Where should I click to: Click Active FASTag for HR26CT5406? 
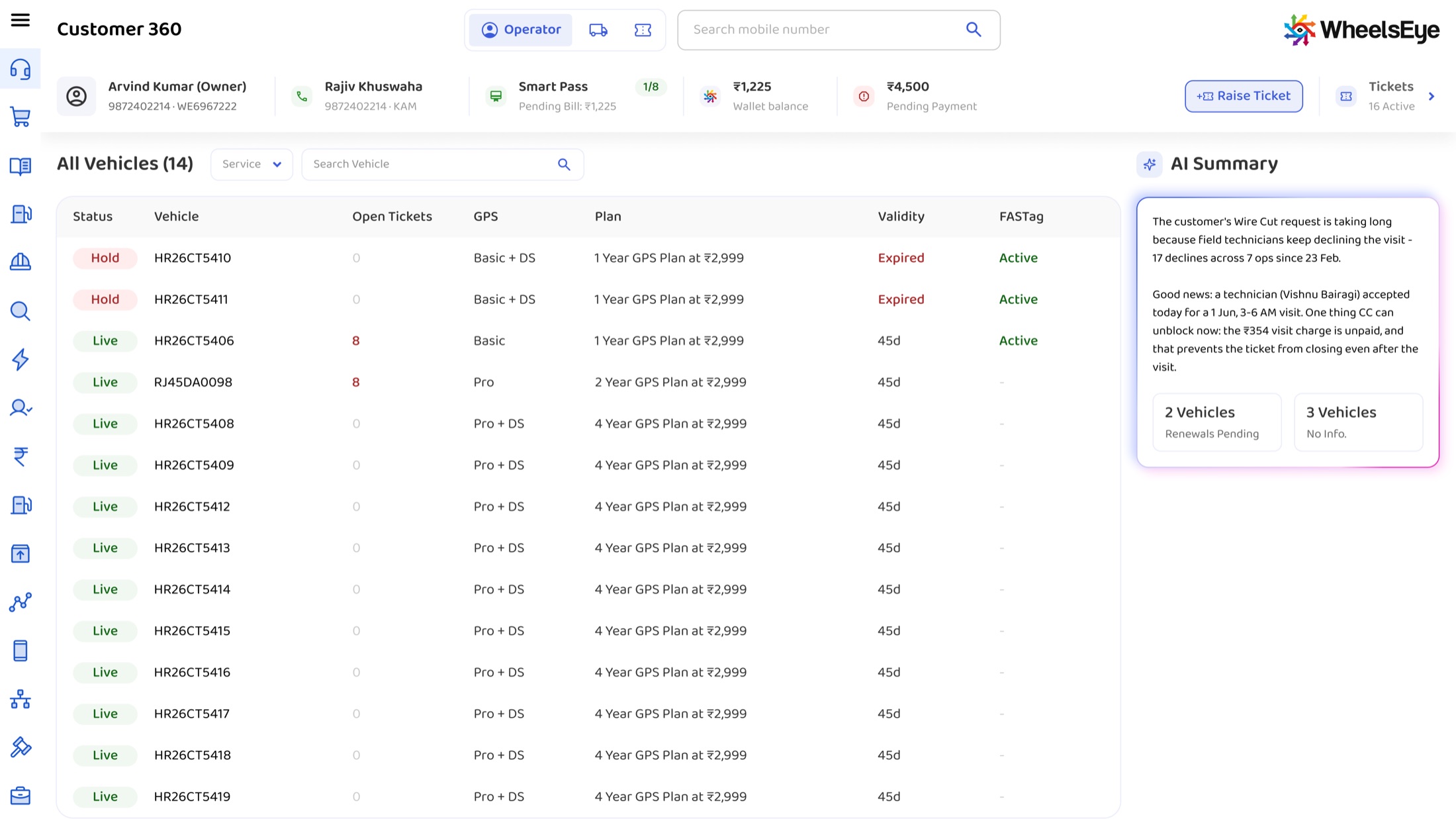coord(1018,341)
